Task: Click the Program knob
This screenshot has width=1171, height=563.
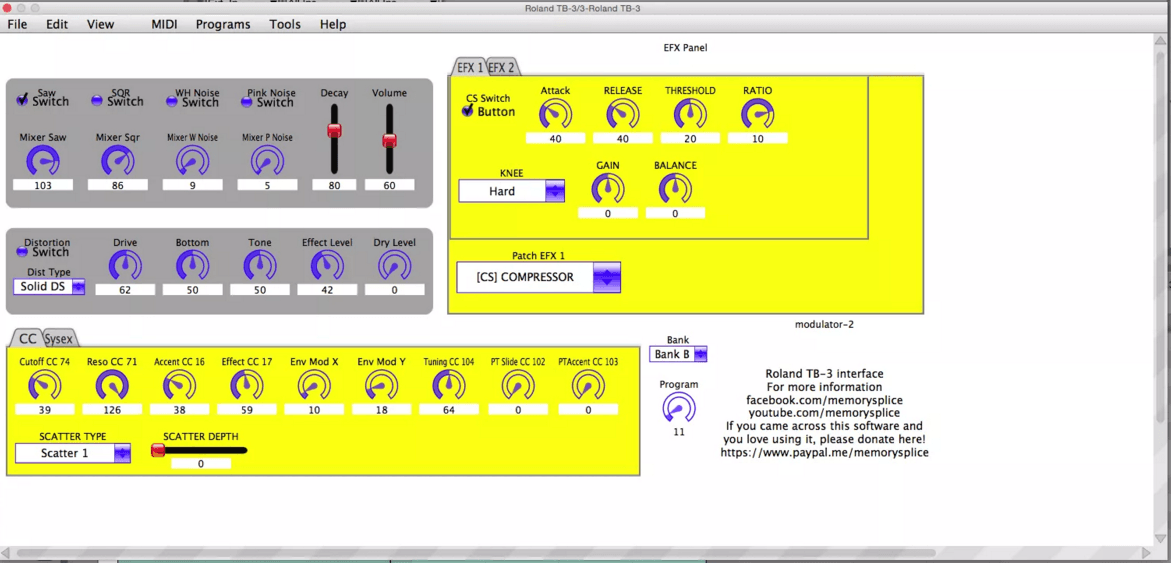Action: [678, 408]
